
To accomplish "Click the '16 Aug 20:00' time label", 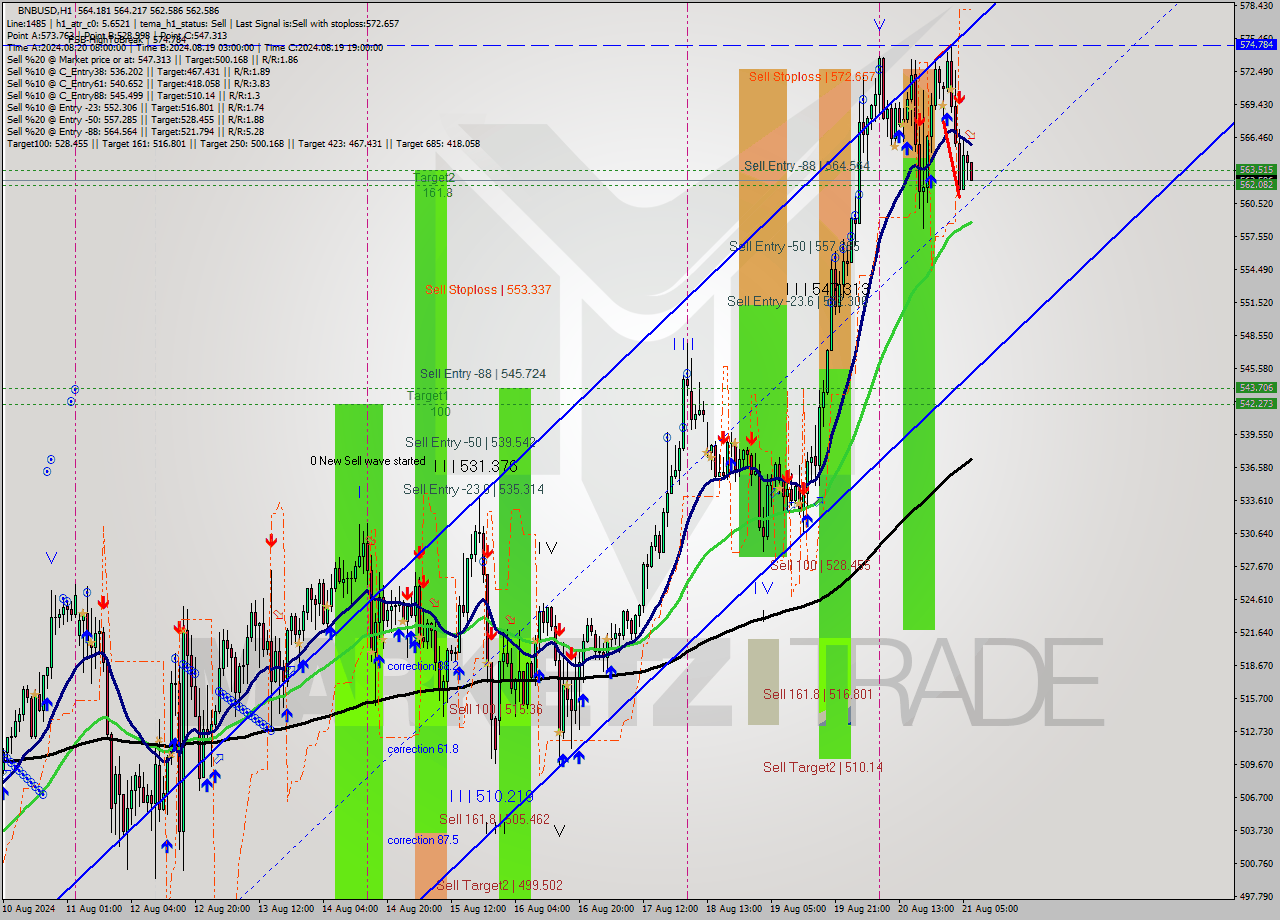I will pos(606,909).
